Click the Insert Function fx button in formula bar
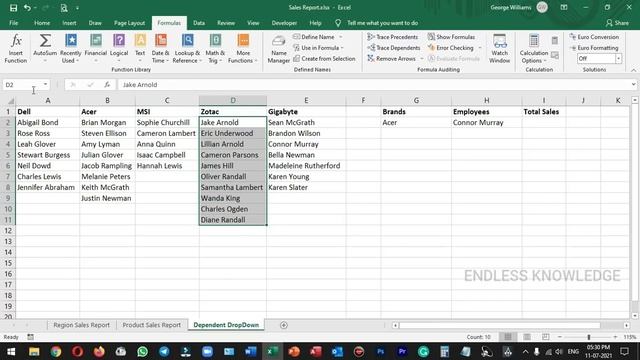The image size is (640, 360). 107,84
